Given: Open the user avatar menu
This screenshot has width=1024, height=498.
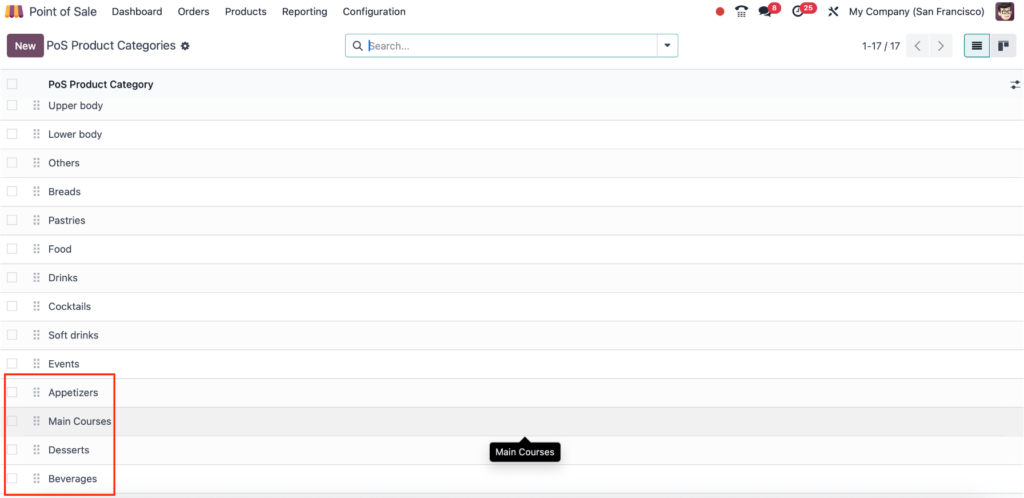Looking at the screenshot, I should tap(1004, 12).
